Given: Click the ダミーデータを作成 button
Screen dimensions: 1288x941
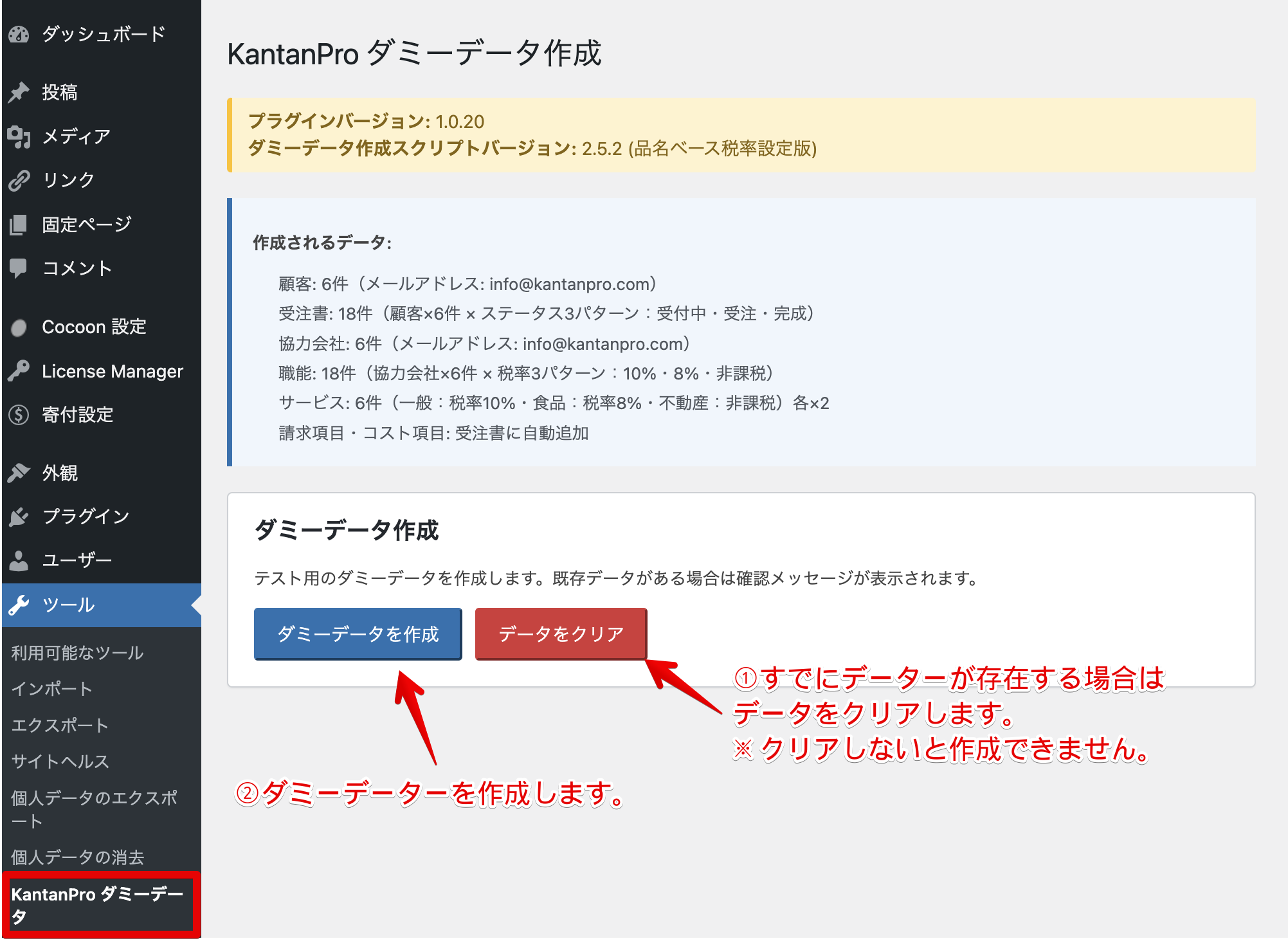Looking at the screenshot, I should click(358, 634).
